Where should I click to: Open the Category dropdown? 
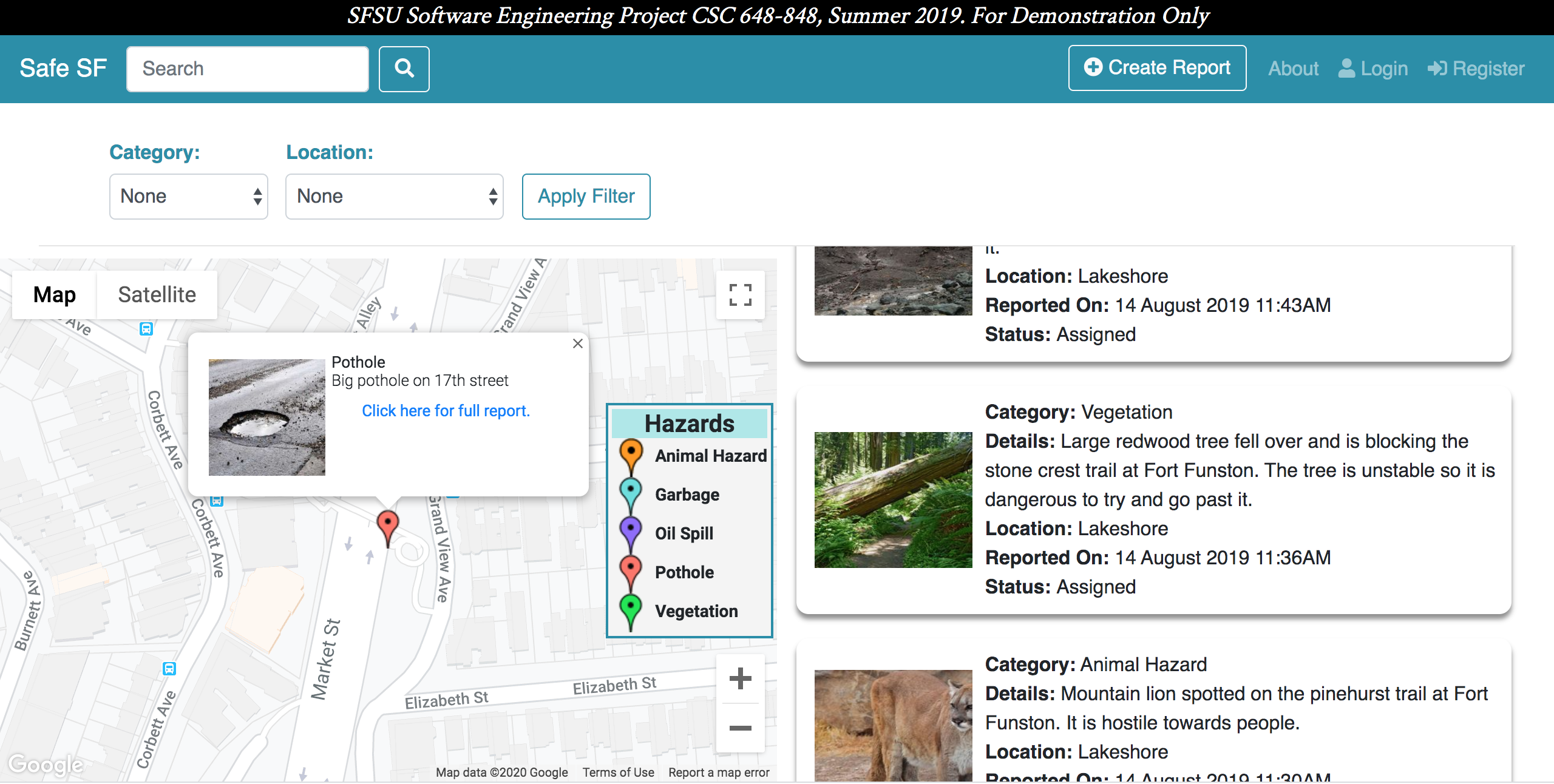pos(189,197)
